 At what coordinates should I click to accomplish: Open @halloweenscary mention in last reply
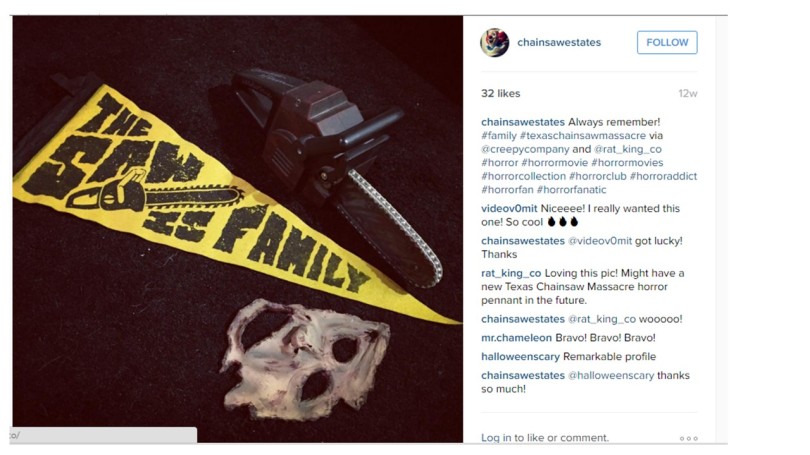611,375
